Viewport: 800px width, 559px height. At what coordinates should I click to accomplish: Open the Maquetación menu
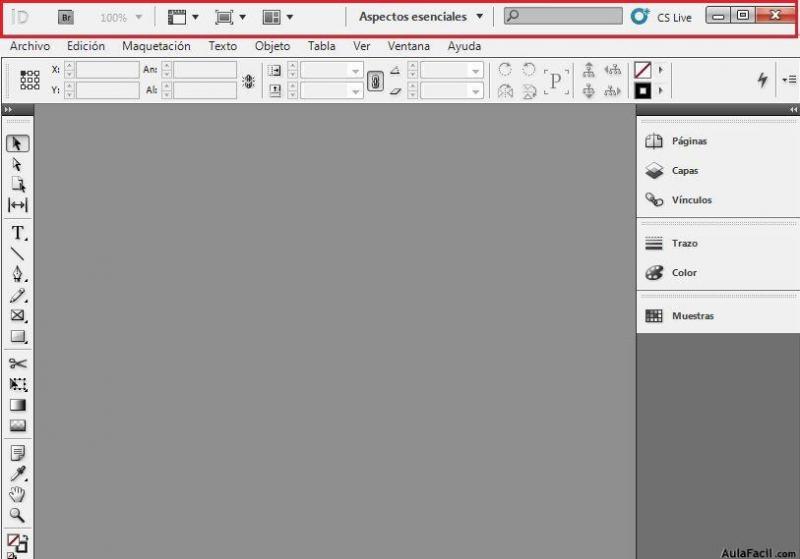156,46
